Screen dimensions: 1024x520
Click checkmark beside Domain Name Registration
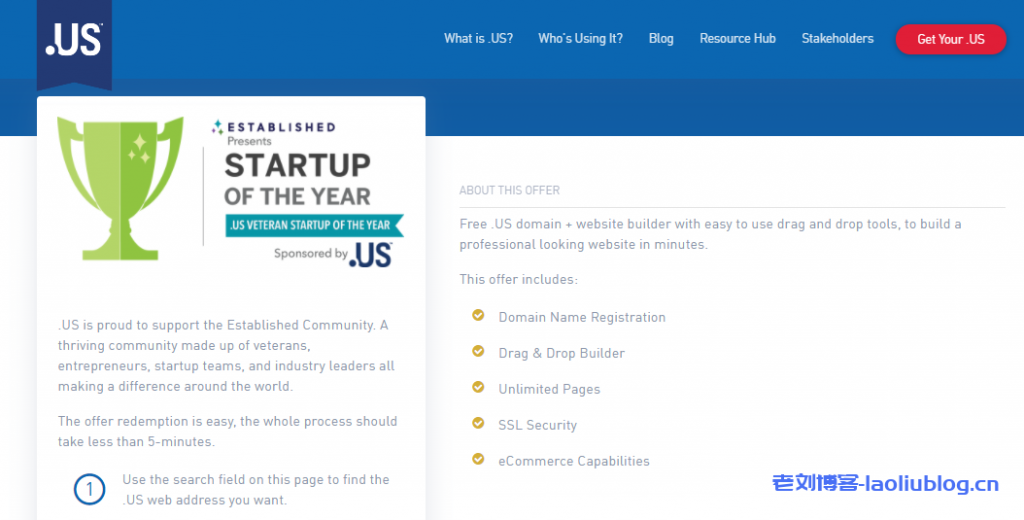pos(478,316)
